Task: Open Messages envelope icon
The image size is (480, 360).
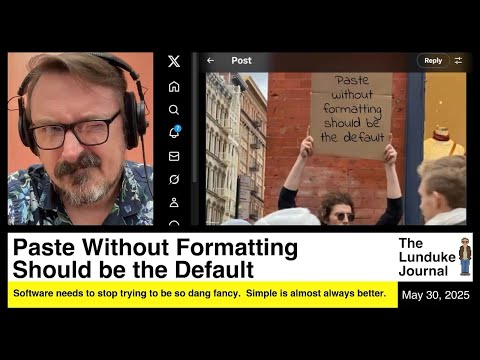Action: point(174,156)
